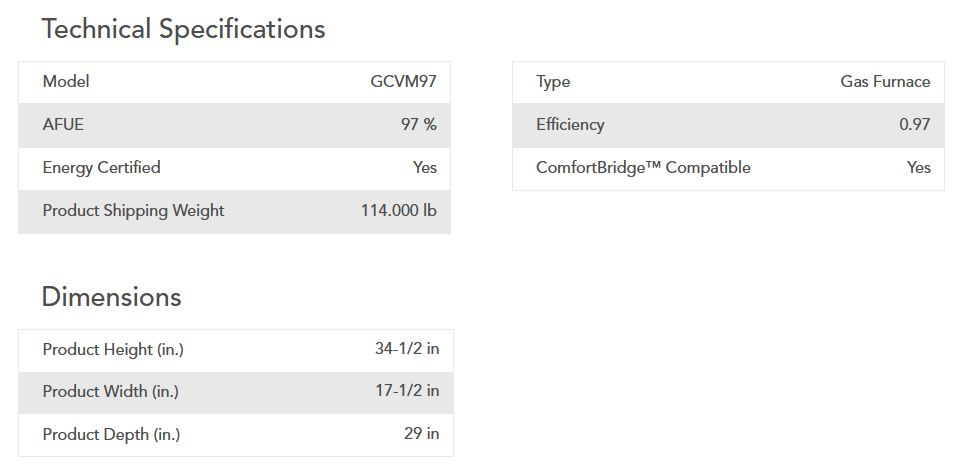Click the 29 in depth value
974x474 pixels.
(x=420, y=434)
